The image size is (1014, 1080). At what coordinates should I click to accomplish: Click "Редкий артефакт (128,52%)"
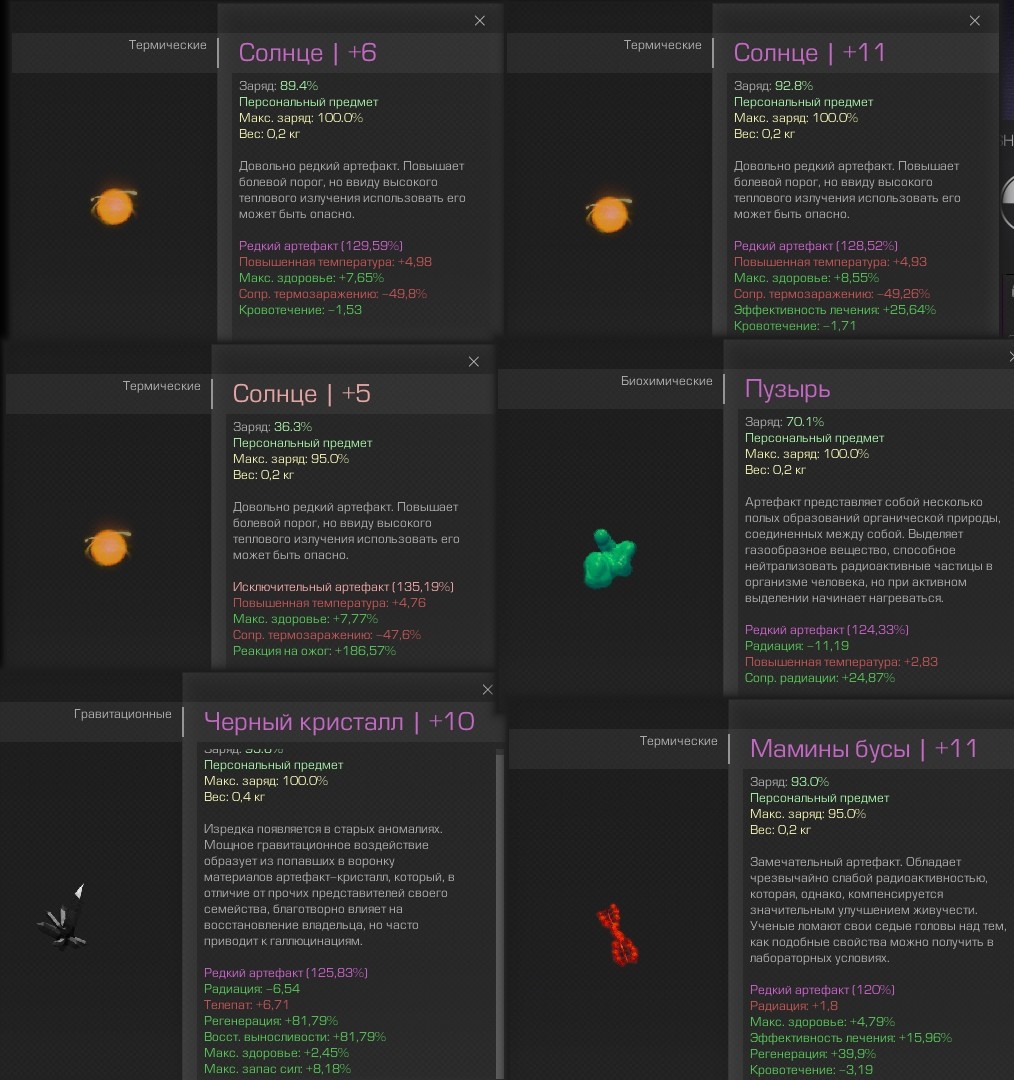(x=815, y=245)
